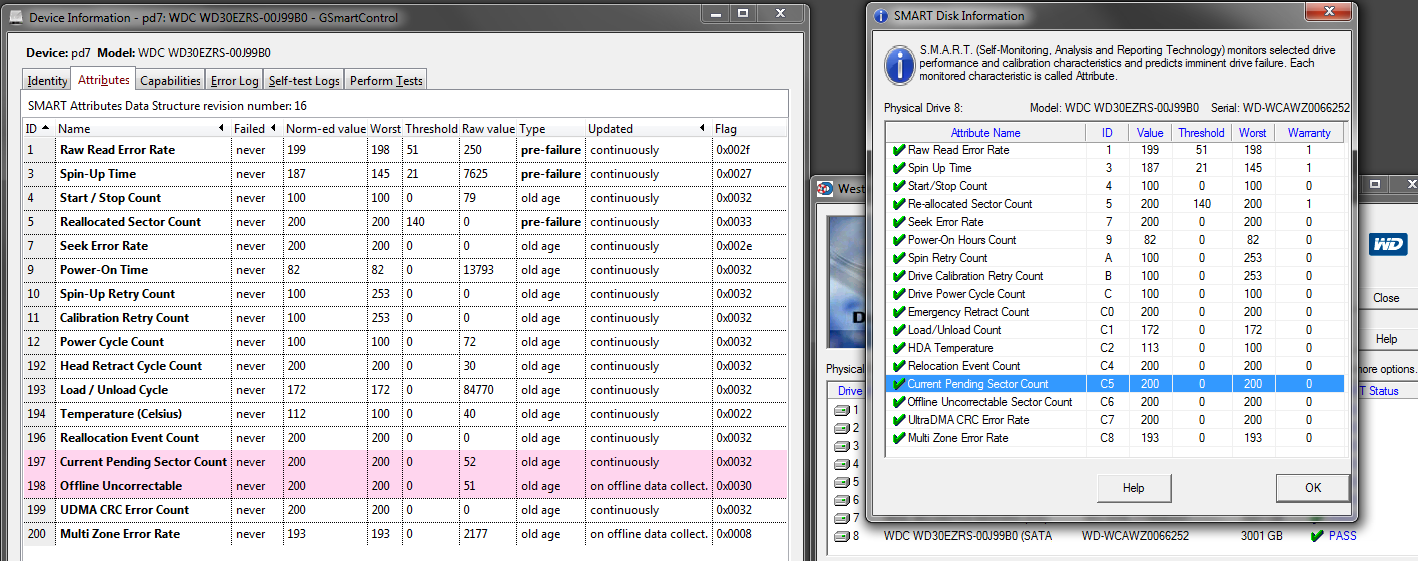Viewport: 1418px width, 561px height.
Task: Sort GSmartControl table by Type column header
Action: pos(551,129)
